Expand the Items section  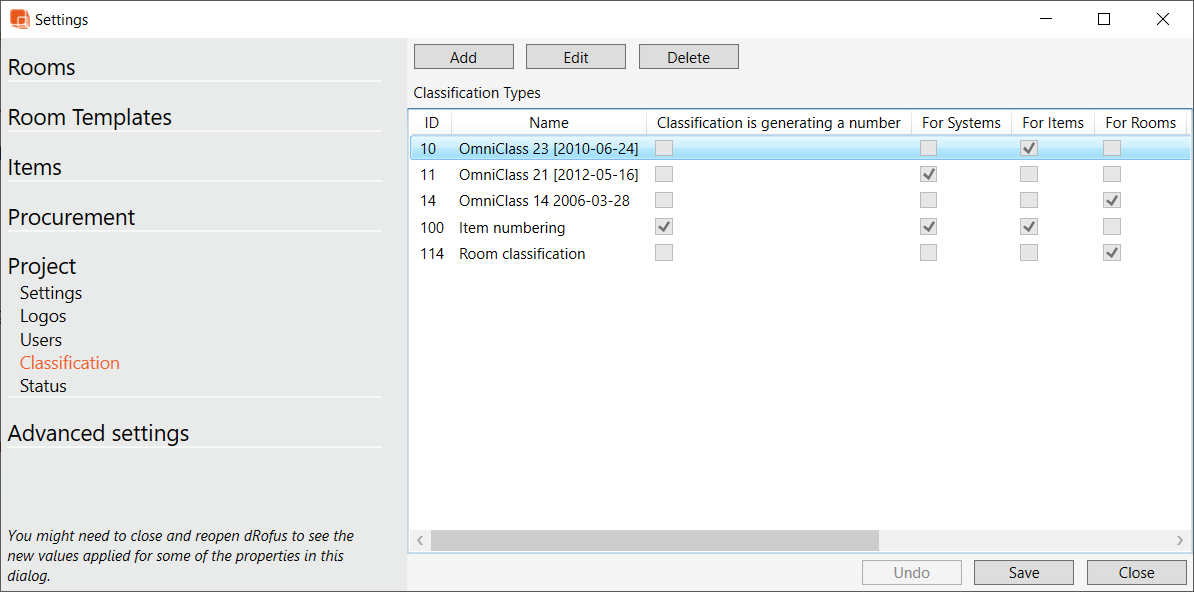(34, 168)
